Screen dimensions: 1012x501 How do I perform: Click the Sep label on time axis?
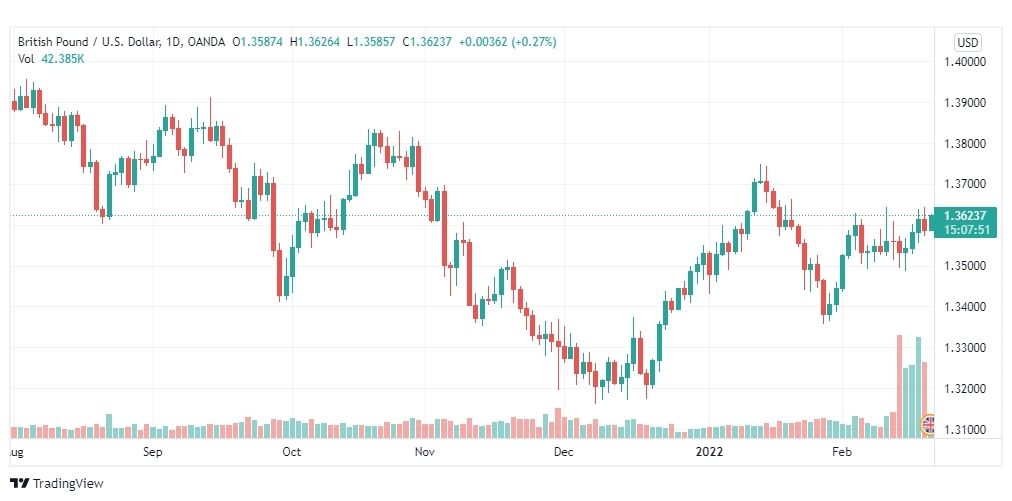(x=153, y=452)
